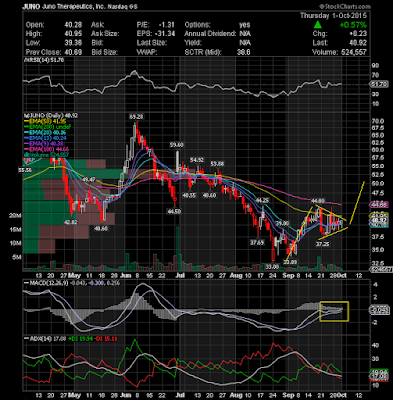Click the 44.50 low price label

pyautogui.click(x=174, y=211)
